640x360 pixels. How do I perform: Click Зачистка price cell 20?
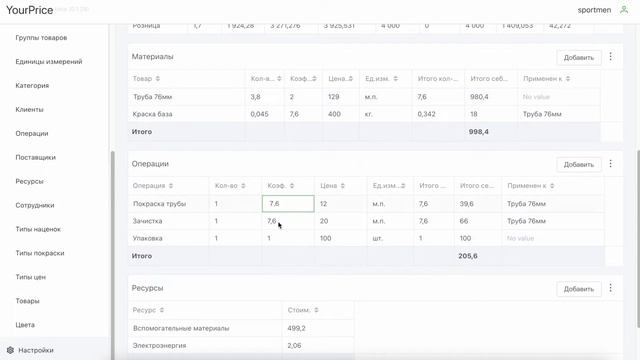[x=324, y=221]
